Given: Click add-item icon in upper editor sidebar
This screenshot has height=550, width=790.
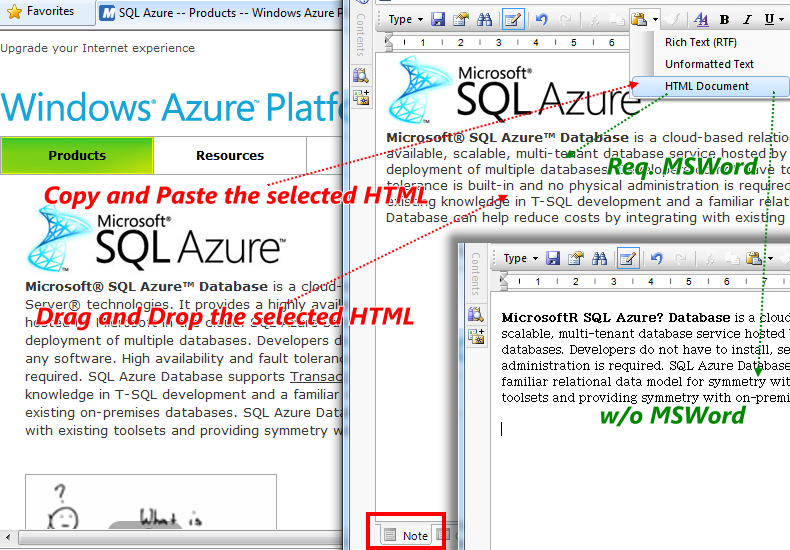Looking at the screenshot, I should click(x=361, y=97).
